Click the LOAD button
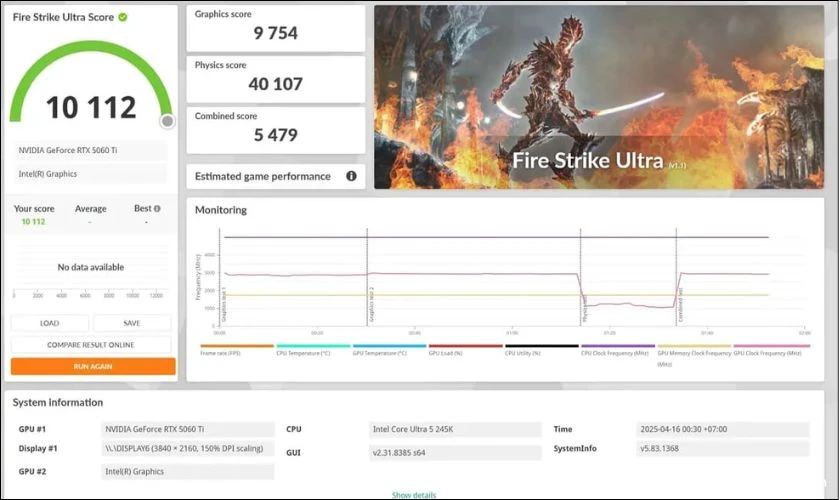840x500 pixels. pos(50,323)
